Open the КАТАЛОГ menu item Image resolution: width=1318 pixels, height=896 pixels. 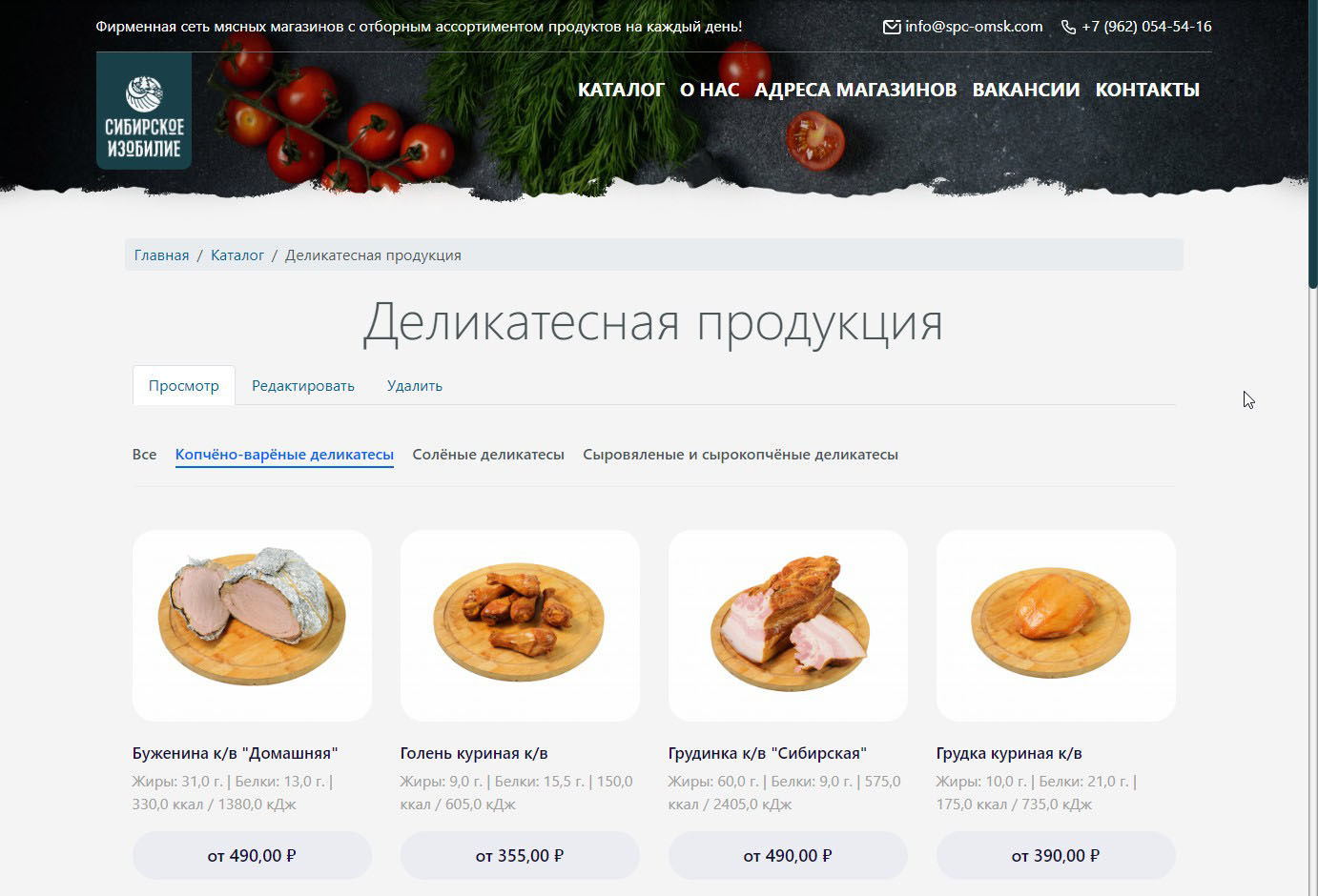[621, 90]
